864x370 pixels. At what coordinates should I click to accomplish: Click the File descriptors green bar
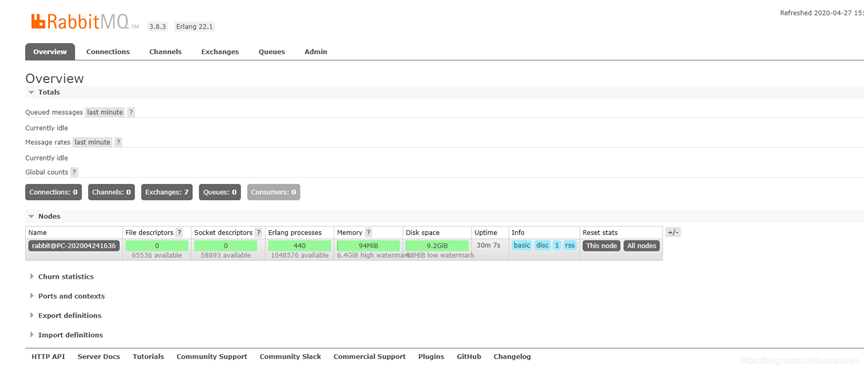157,246
